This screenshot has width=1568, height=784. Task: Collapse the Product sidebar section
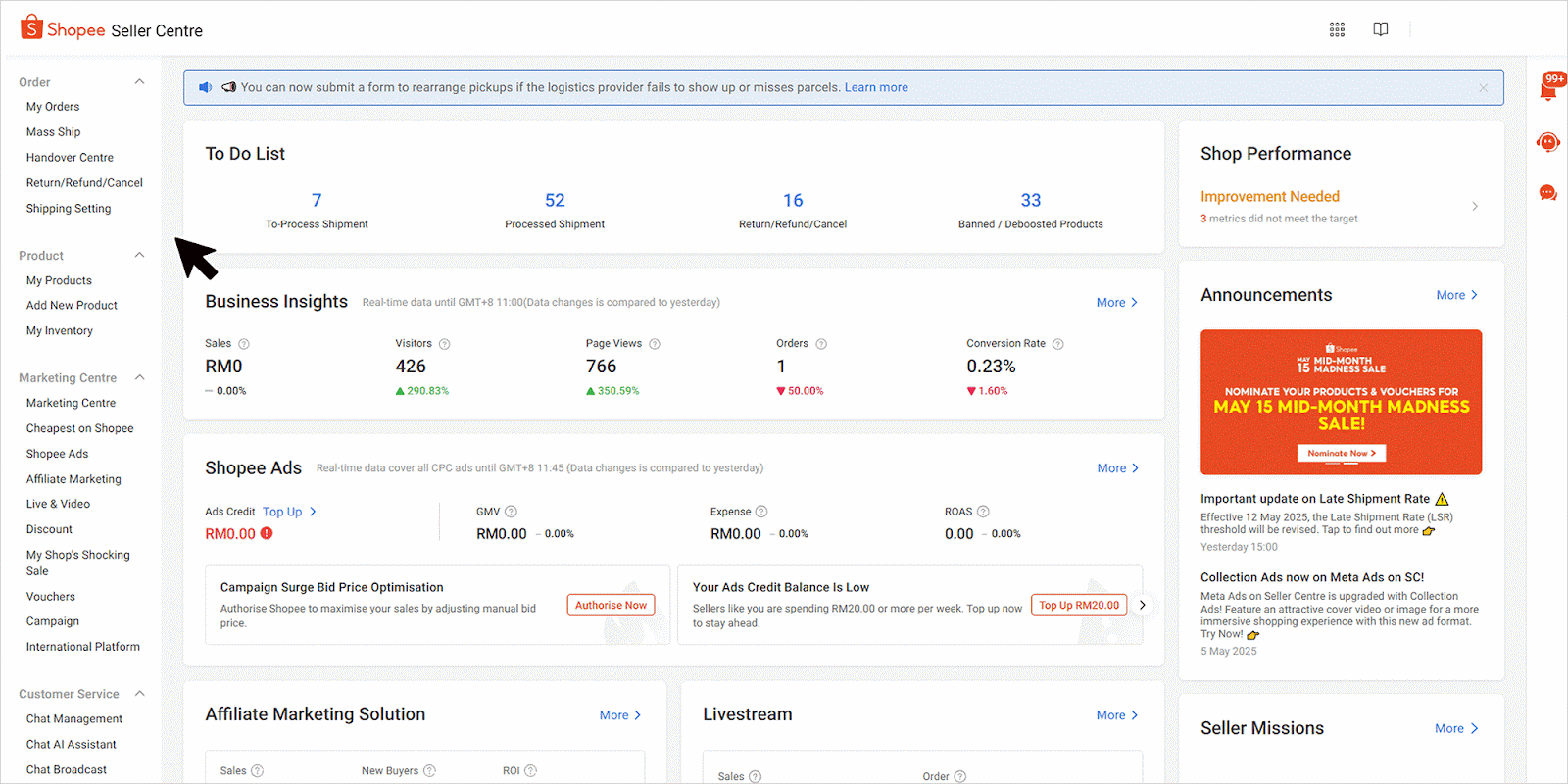click(x=139, y=256)
